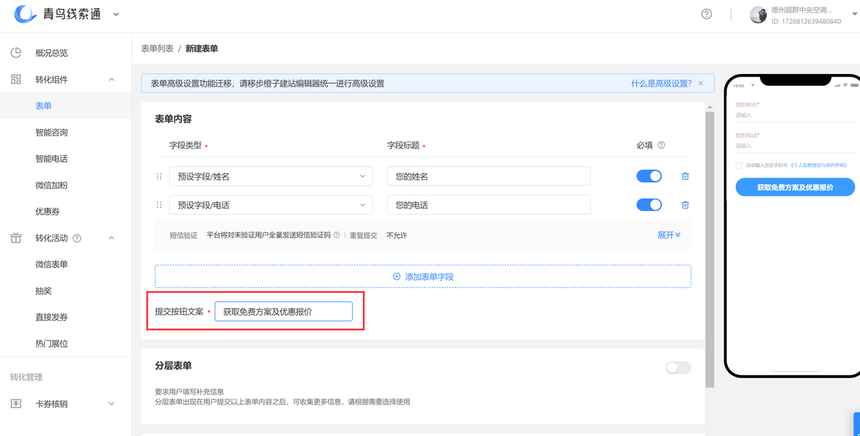Click the help question mark icon in header
Screen dimensions: 860x436
pyautogui.click(x=706, y=14)
